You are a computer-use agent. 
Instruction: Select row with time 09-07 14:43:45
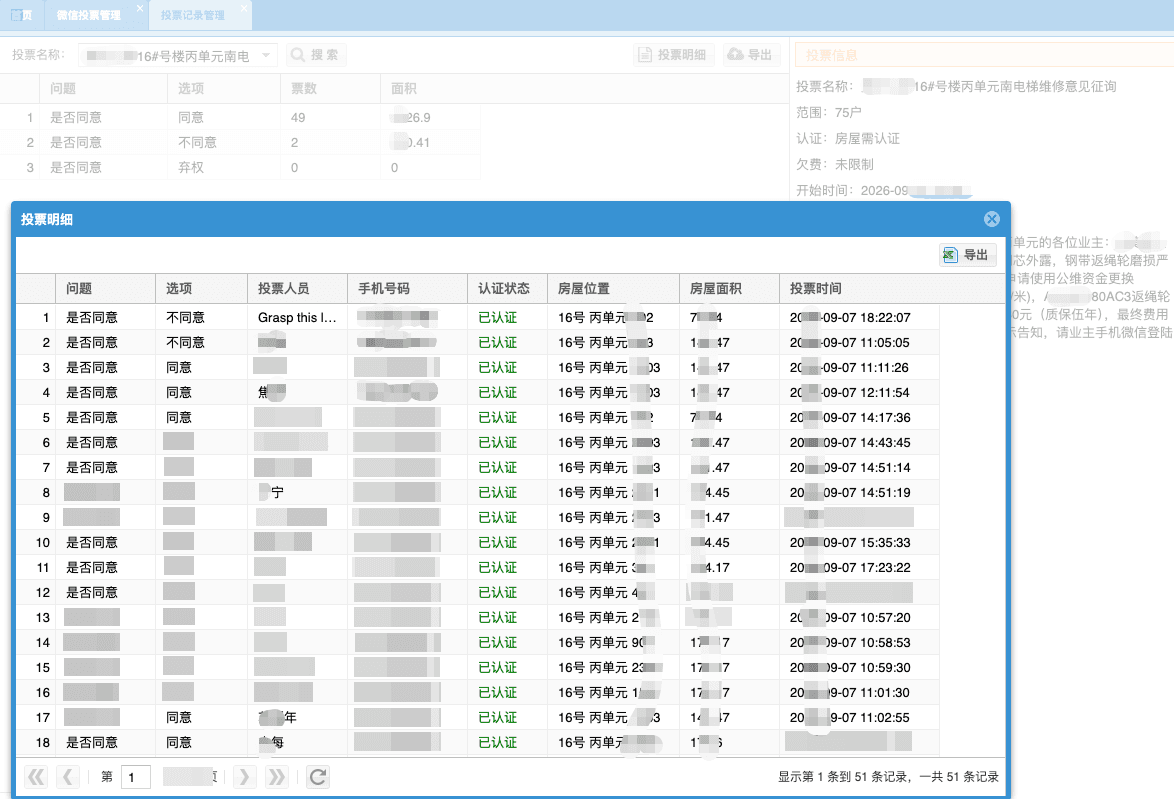(x=478, y=443)
